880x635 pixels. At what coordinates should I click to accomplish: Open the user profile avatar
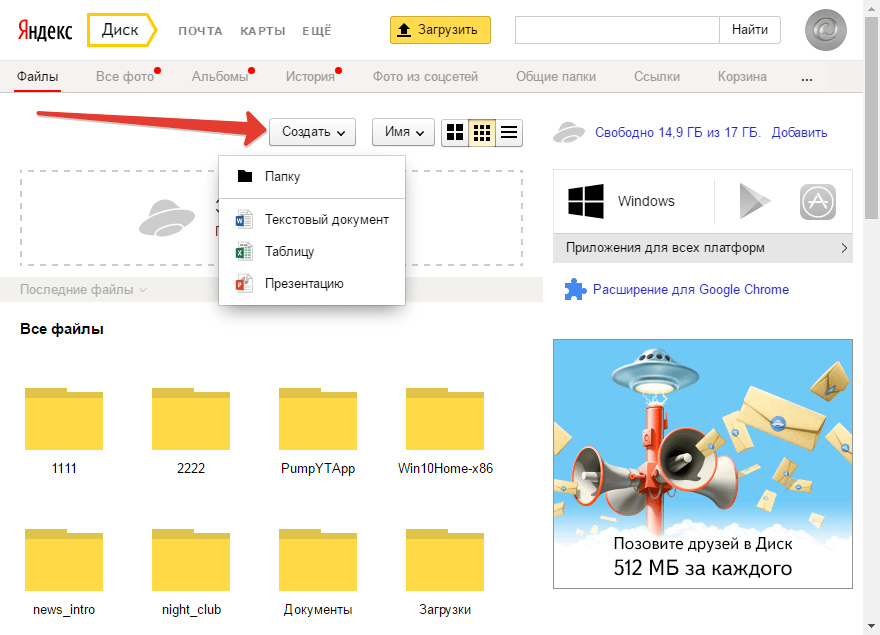point(826,30)
